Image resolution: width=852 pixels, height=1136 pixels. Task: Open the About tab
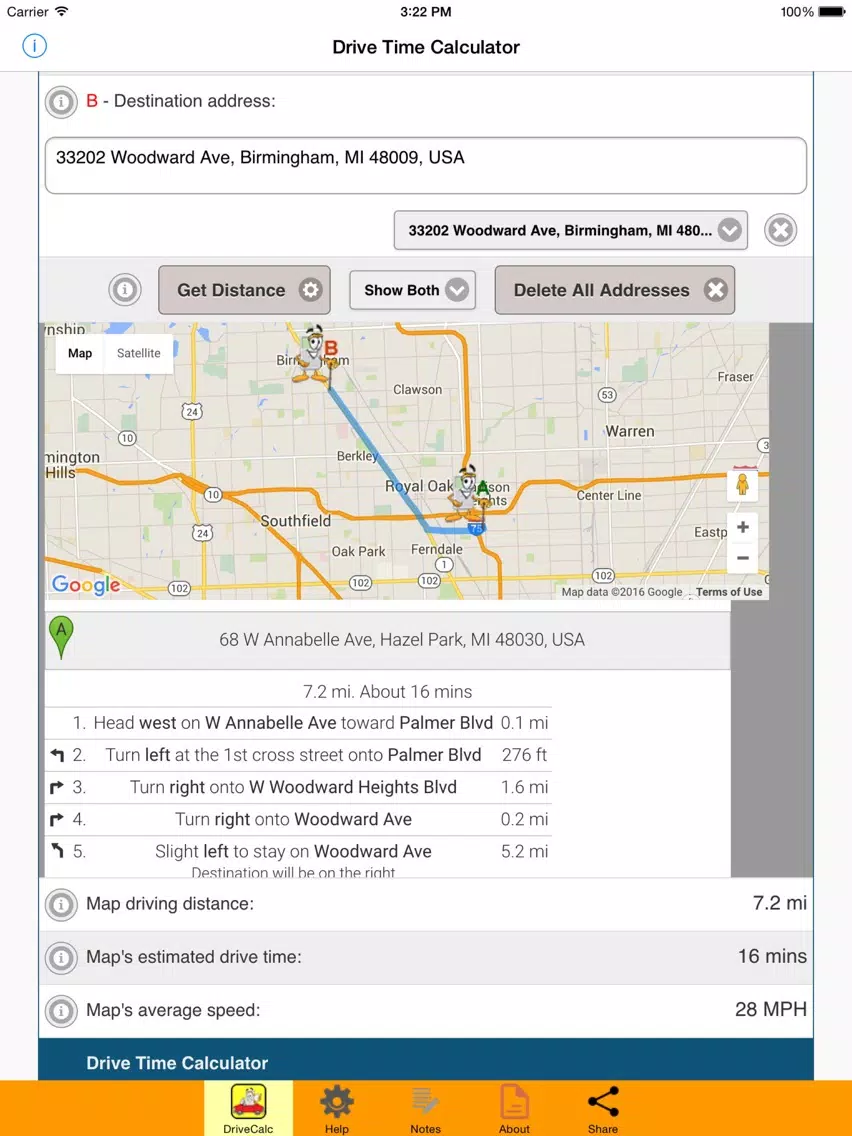pyautogui.click(x=514, y=1108)
